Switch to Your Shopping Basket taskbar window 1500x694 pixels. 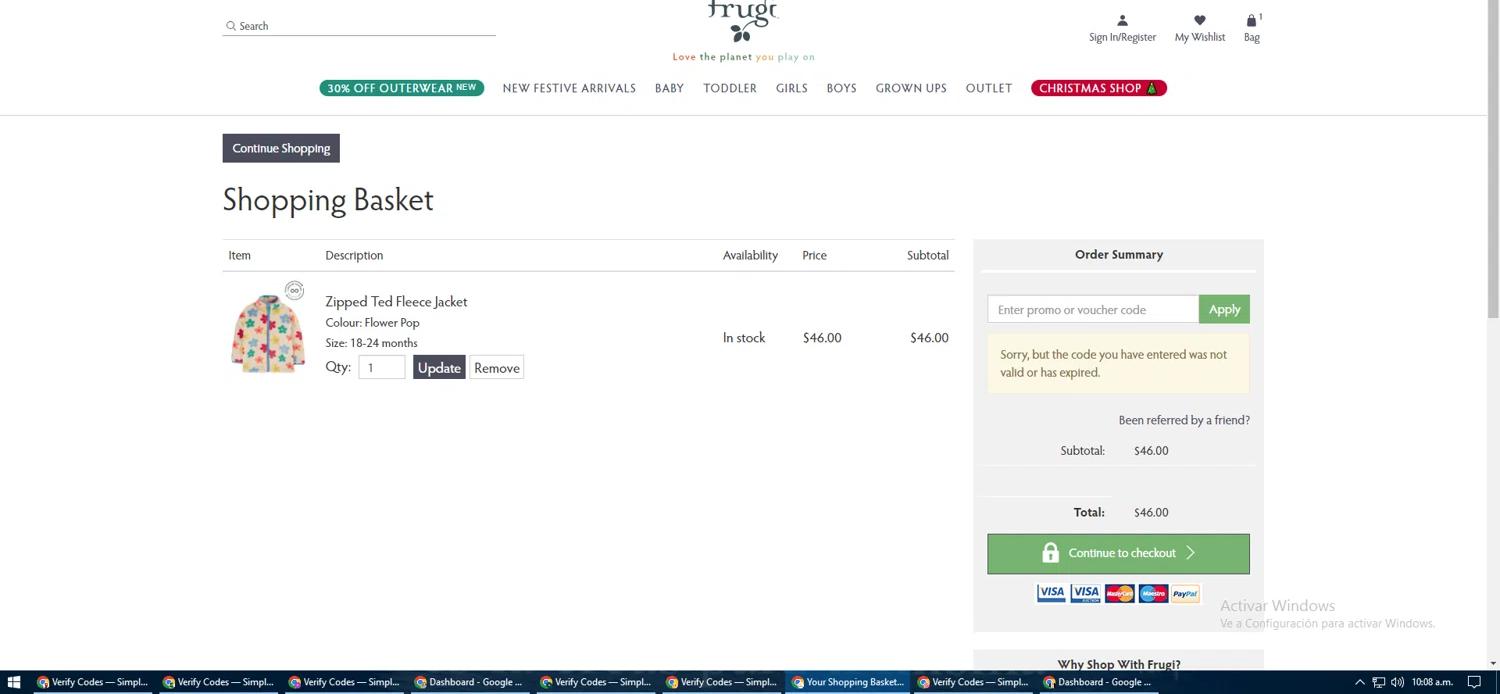click(x=848, y=682)
